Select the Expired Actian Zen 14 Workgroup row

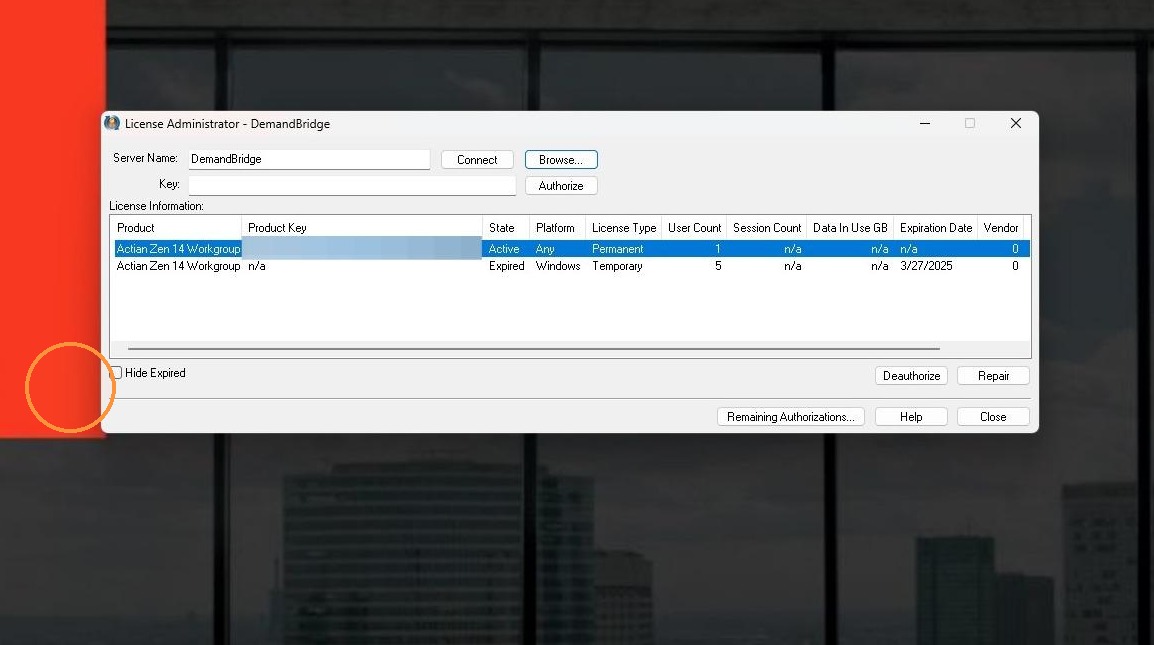tap(572, 266)
